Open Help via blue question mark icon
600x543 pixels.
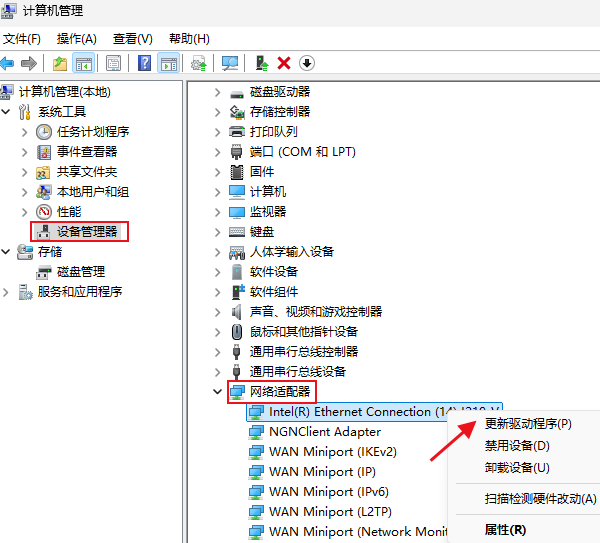coord(144,63)
